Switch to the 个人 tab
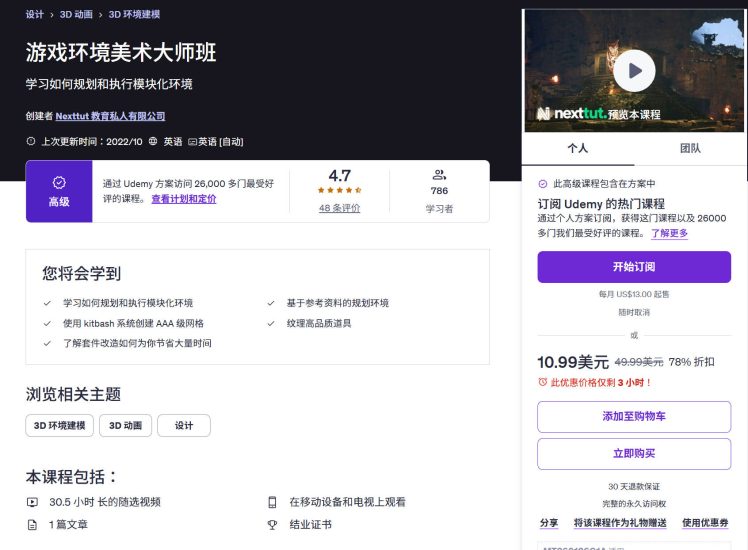This screenshot has height=550, width=748. pos(578,148)
